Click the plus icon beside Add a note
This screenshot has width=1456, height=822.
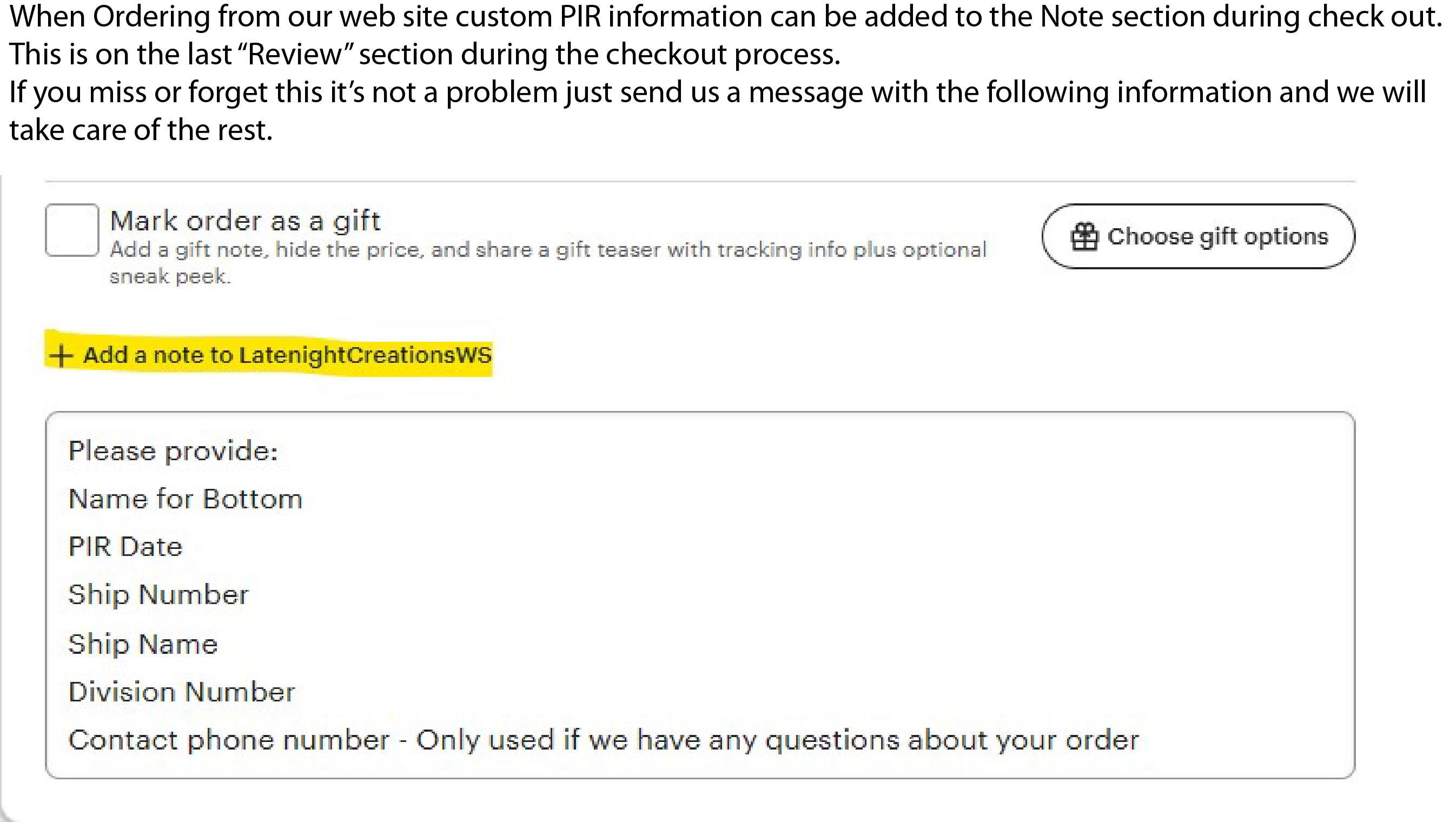[61, 356]
